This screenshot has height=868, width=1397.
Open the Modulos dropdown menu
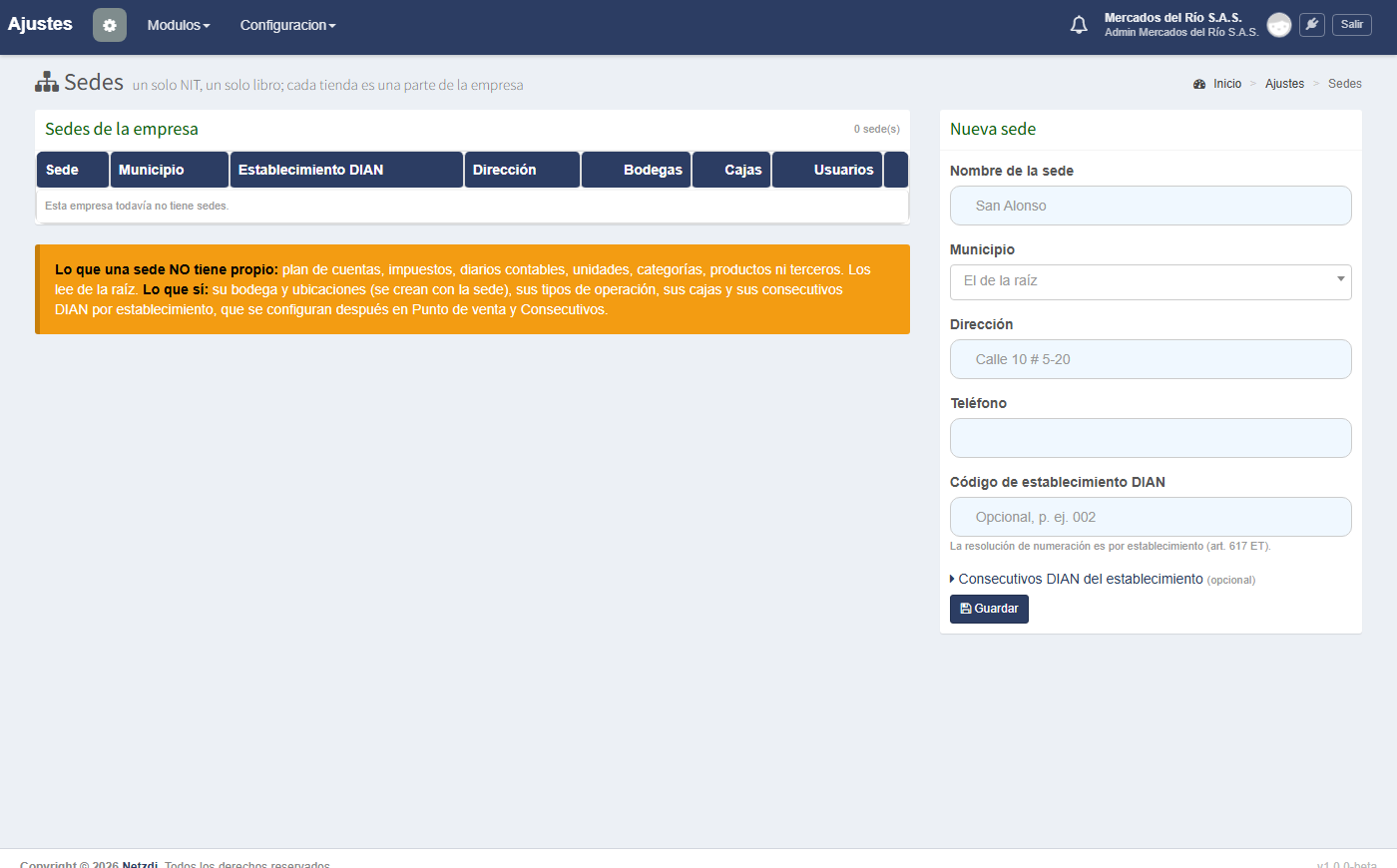pos(179,25)
